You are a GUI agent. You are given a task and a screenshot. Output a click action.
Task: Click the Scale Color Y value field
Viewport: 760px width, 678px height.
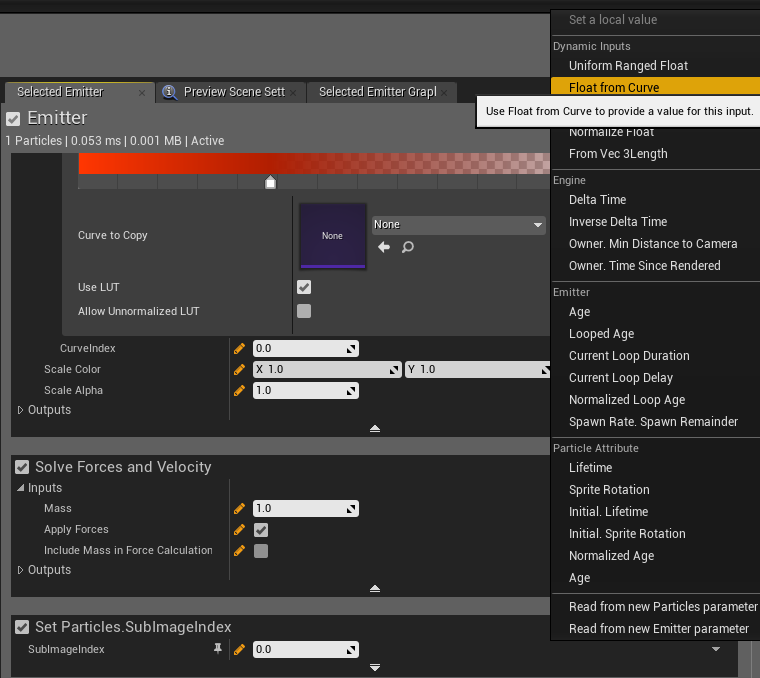477,369
